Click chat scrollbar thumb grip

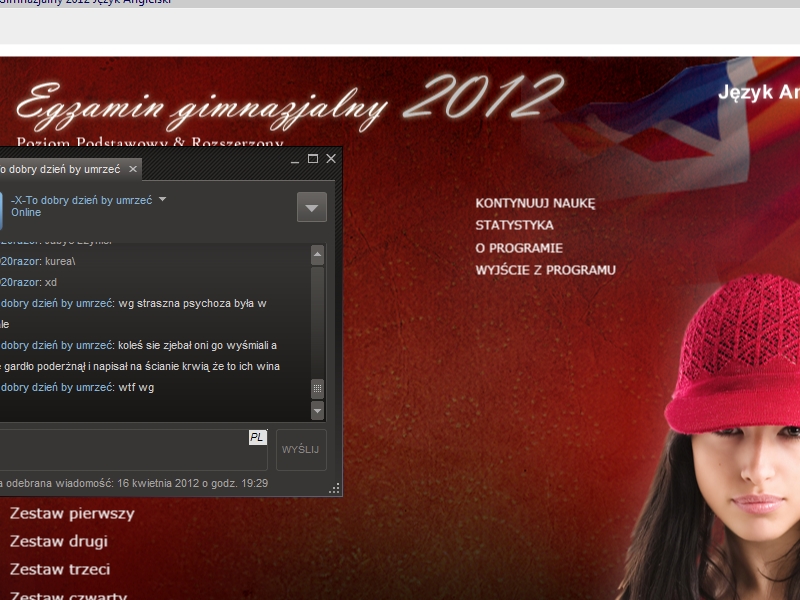coord(317,389)
